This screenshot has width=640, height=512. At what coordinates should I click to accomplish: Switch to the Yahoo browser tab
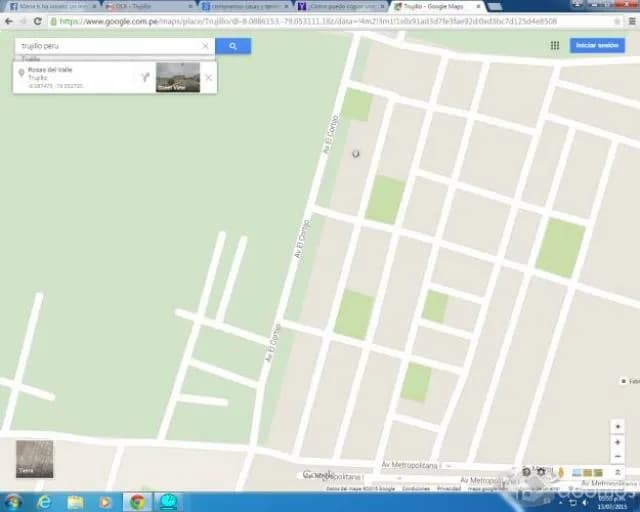(341, 7)
